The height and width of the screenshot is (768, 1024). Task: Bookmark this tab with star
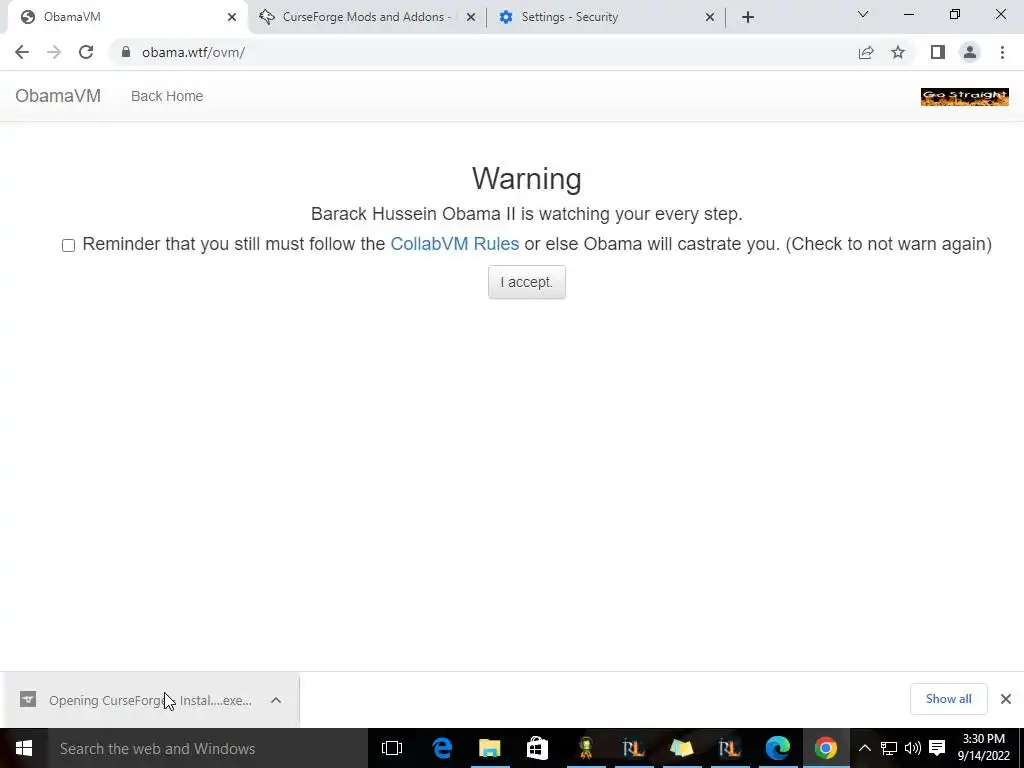[x=898, y=52]
